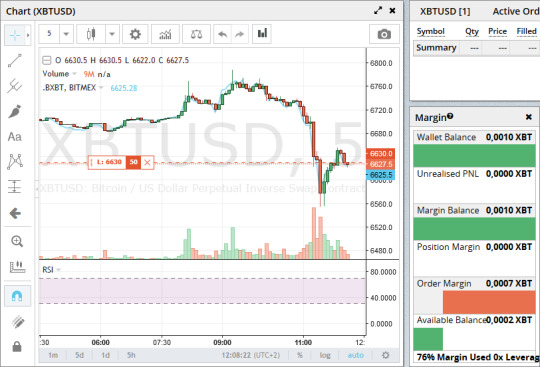Select the brush drawing tool
This screenshot has height=367, width=540.
coord(15,112)
